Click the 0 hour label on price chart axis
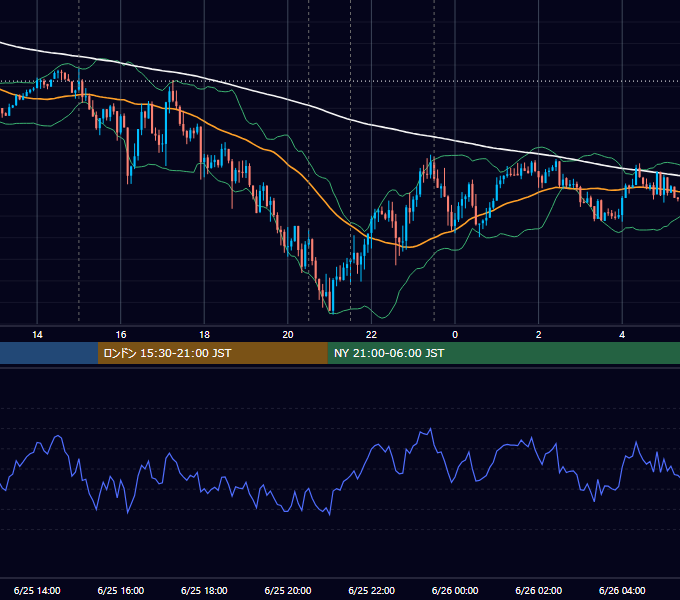The height and width of the screenshot is (600, 680). pyautogui.click(x=455, y=335)
